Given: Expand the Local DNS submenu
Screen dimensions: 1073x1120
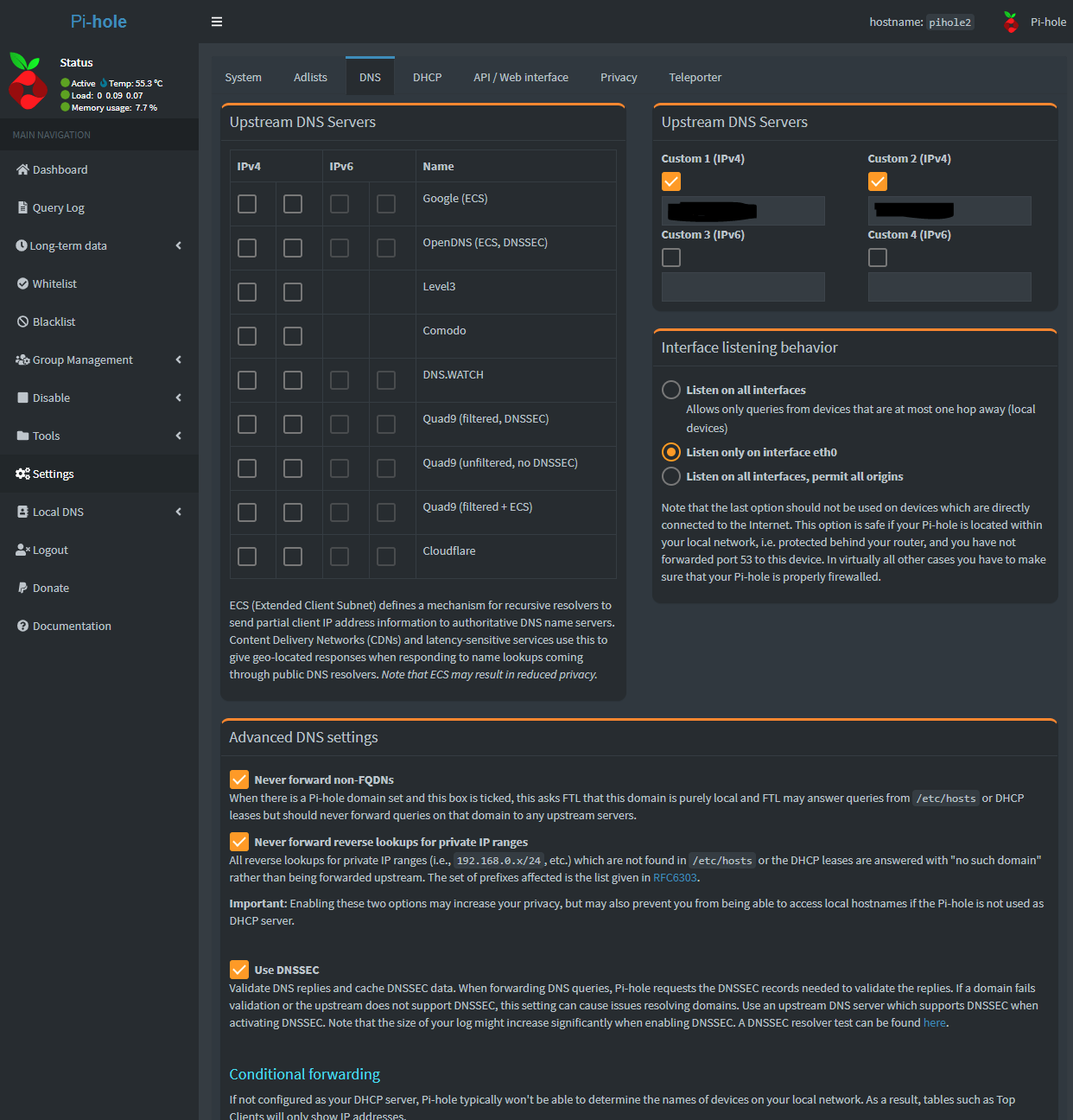Looking at the screenshot, I should (178, 512).
